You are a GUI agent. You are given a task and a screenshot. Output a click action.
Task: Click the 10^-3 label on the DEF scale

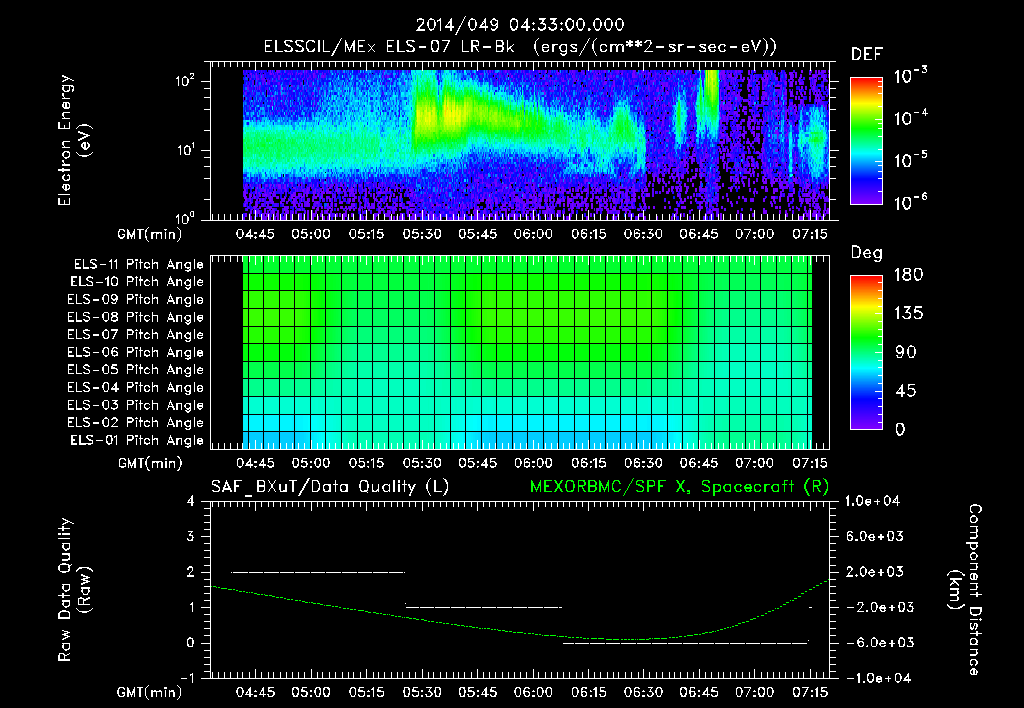click(910, 76)
